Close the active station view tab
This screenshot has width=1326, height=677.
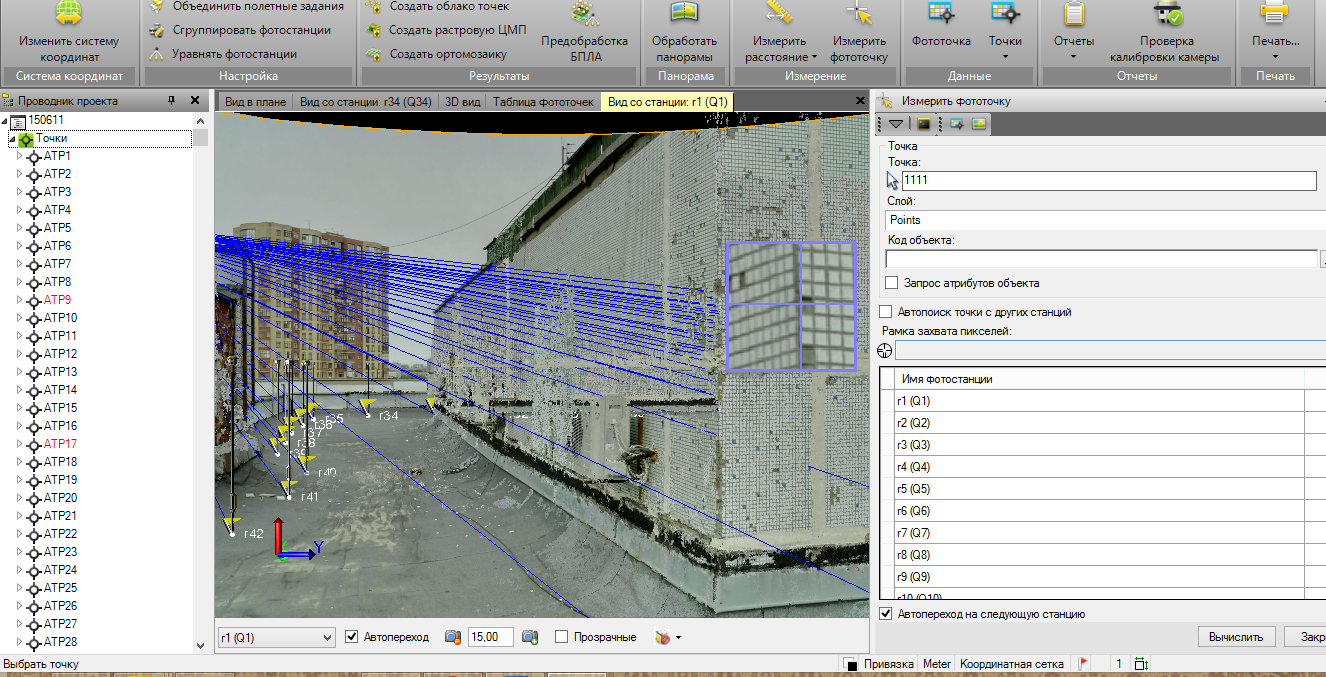click(x=861, y=101)
